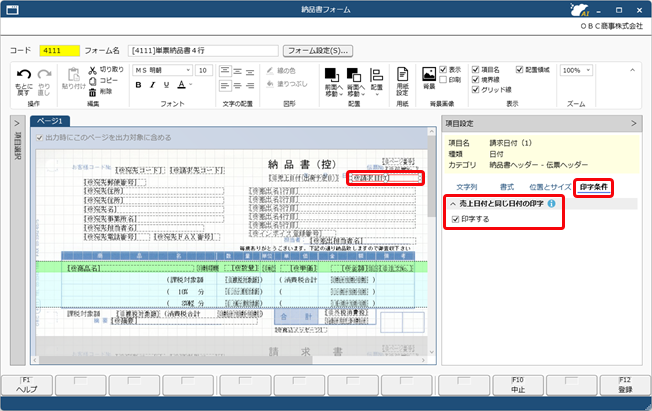Open 用紙設定 paper settings
This screenshot has height=411, width=652.
pos(402,81)
